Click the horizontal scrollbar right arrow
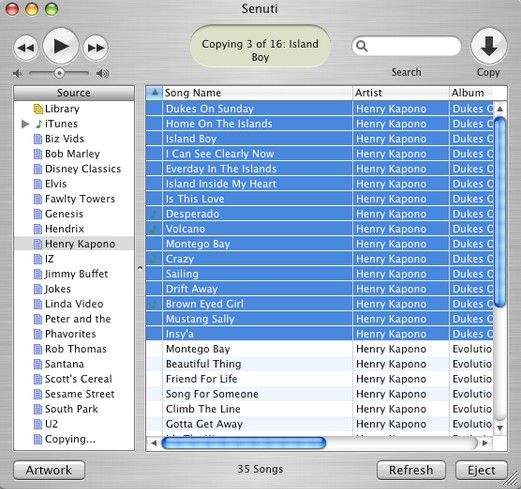The image size is (521, 489). click(485, 443)
